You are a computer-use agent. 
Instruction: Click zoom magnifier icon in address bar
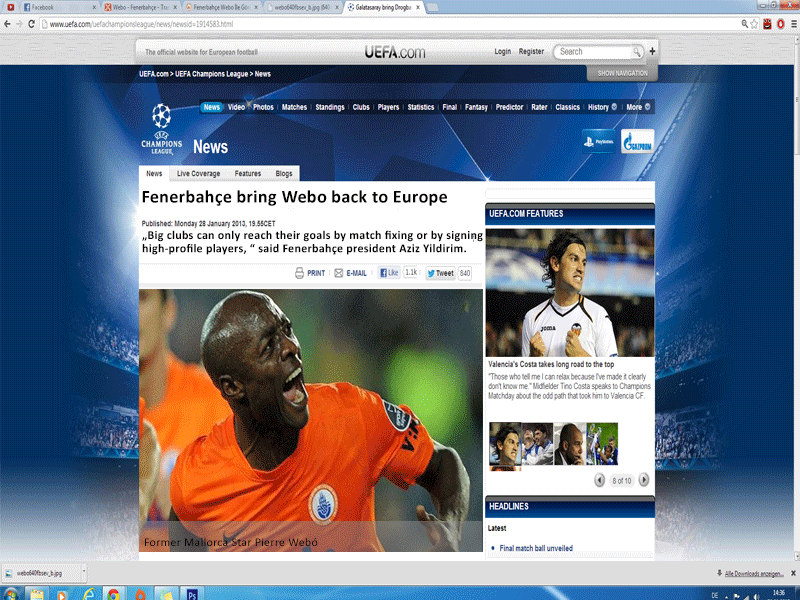click(744, 23)
